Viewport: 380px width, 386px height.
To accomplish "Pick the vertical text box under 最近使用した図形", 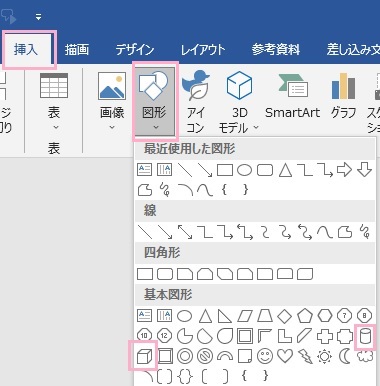I will pyautogui.click(x=165, y=170).
